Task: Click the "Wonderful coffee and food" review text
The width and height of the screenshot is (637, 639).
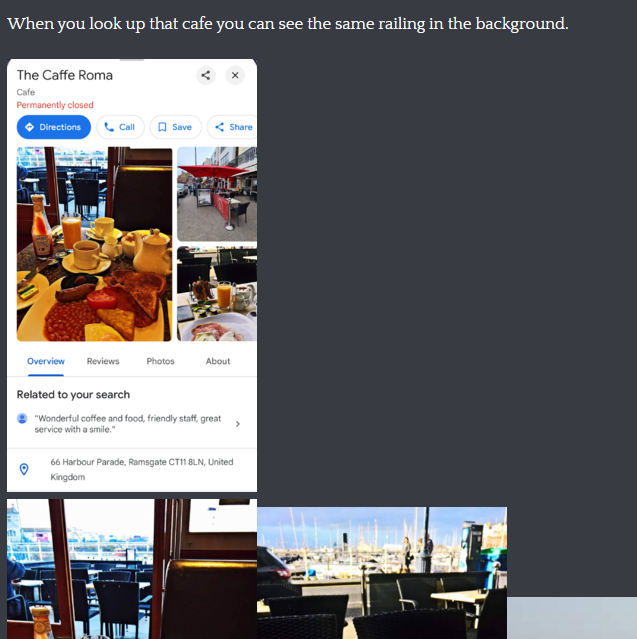Action: pos(128,424)
